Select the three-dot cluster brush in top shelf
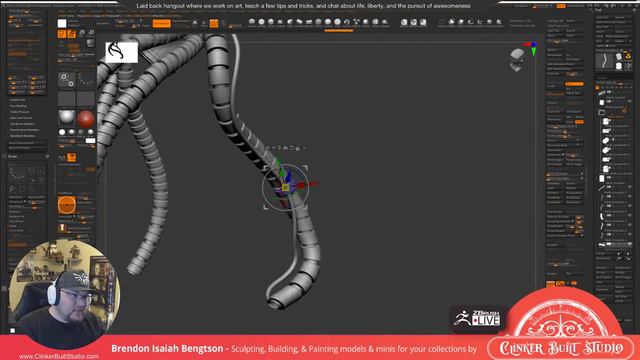Viewport: 640px width, 360px height. click(357, 22)
